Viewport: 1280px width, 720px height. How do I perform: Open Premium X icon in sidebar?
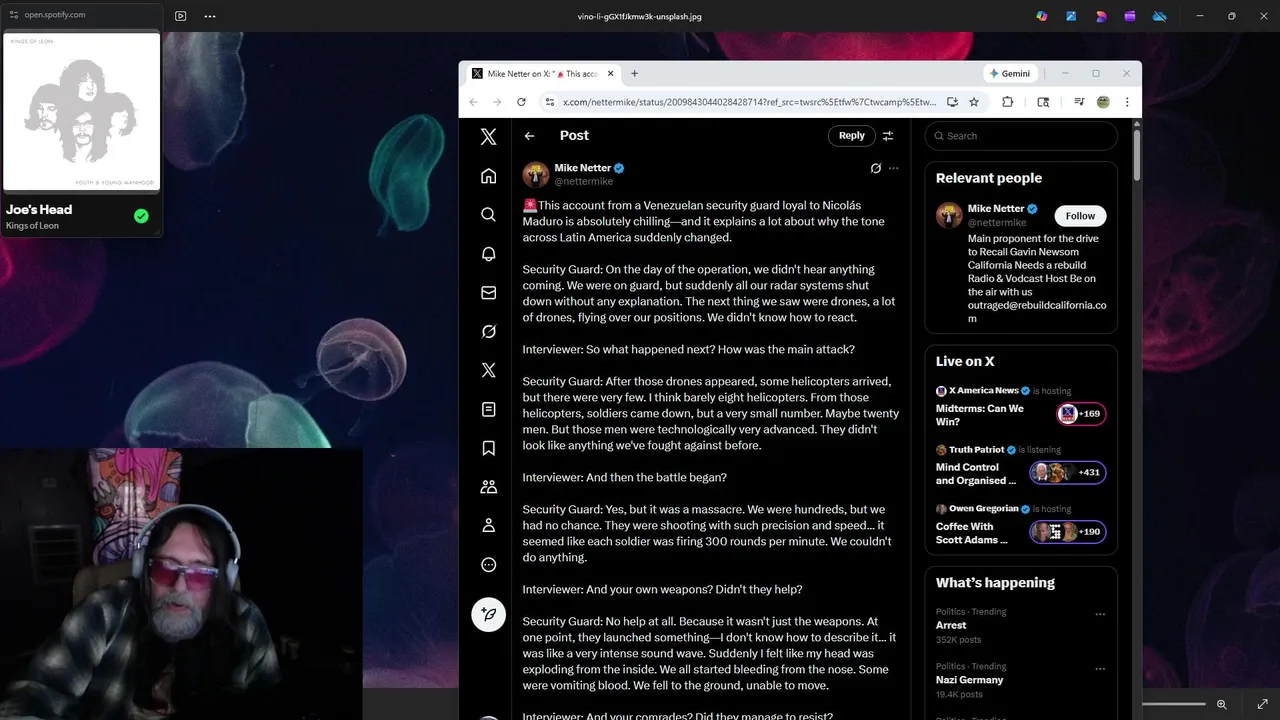(488, 370)
